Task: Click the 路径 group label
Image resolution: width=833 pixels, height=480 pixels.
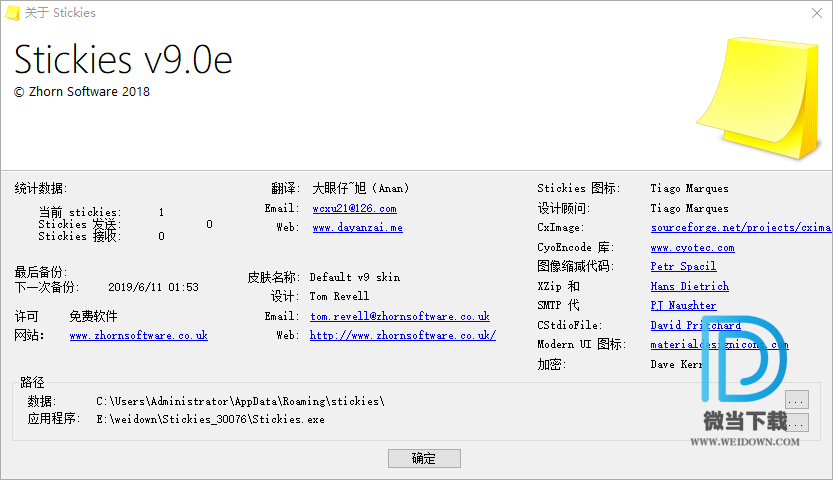Action: 32,382
